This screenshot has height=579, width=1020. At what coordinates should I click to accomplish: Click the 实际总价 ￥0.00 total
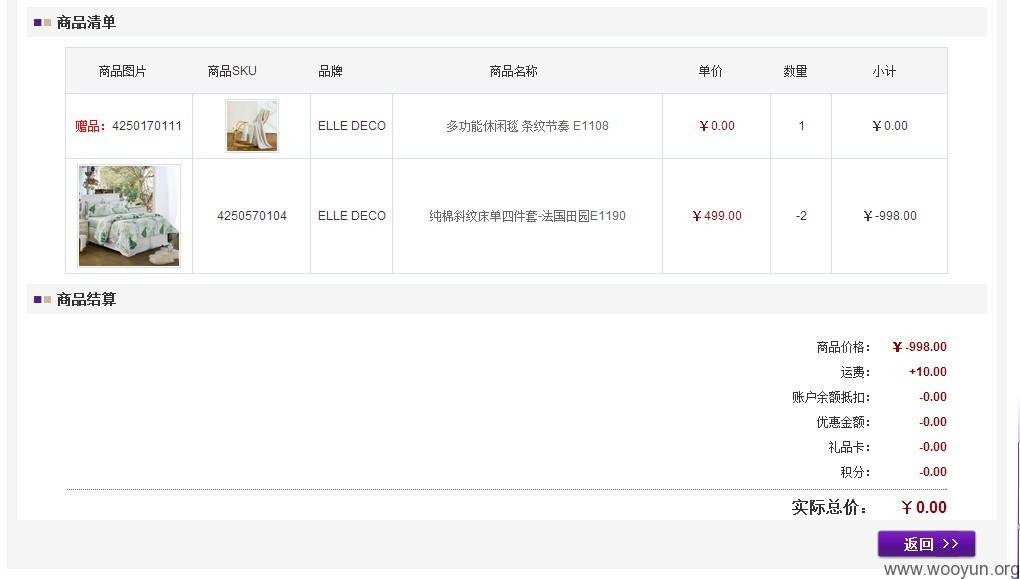pyautogui.click(x=924, y=507)
